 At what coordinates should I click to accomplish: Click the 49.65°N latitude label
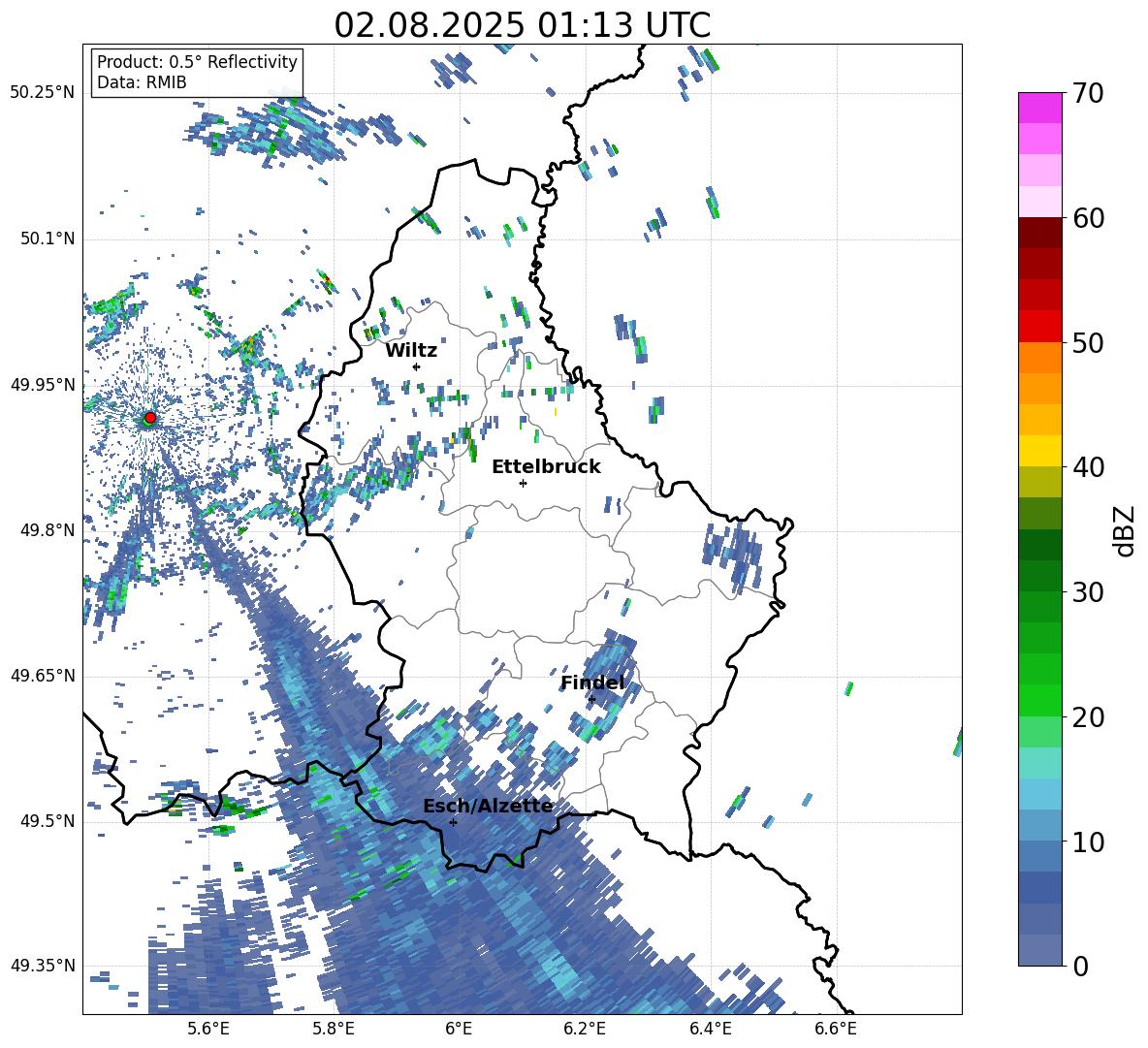coord(43,676)
